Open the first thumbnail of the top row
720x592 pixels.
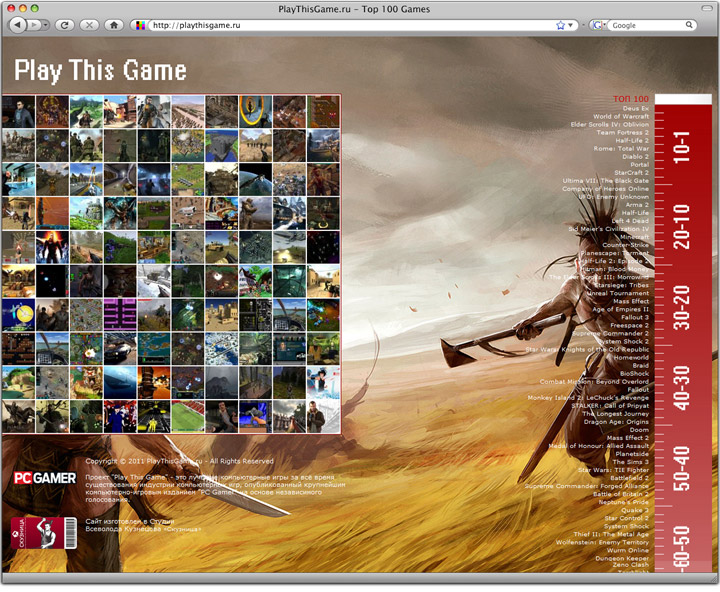coord(18,112)
